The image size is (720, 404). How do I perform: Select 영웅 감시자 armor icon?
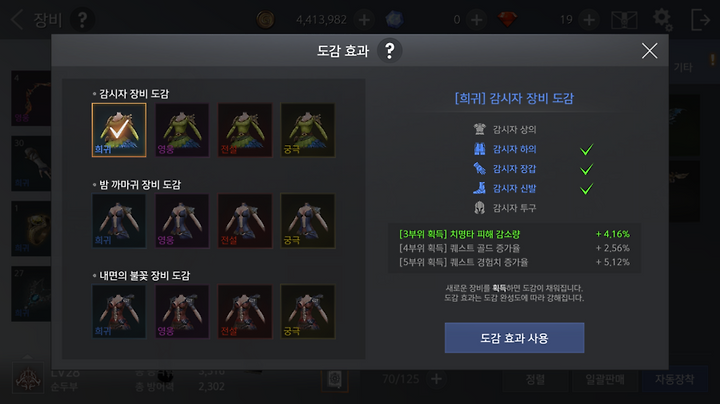[182, 130]
